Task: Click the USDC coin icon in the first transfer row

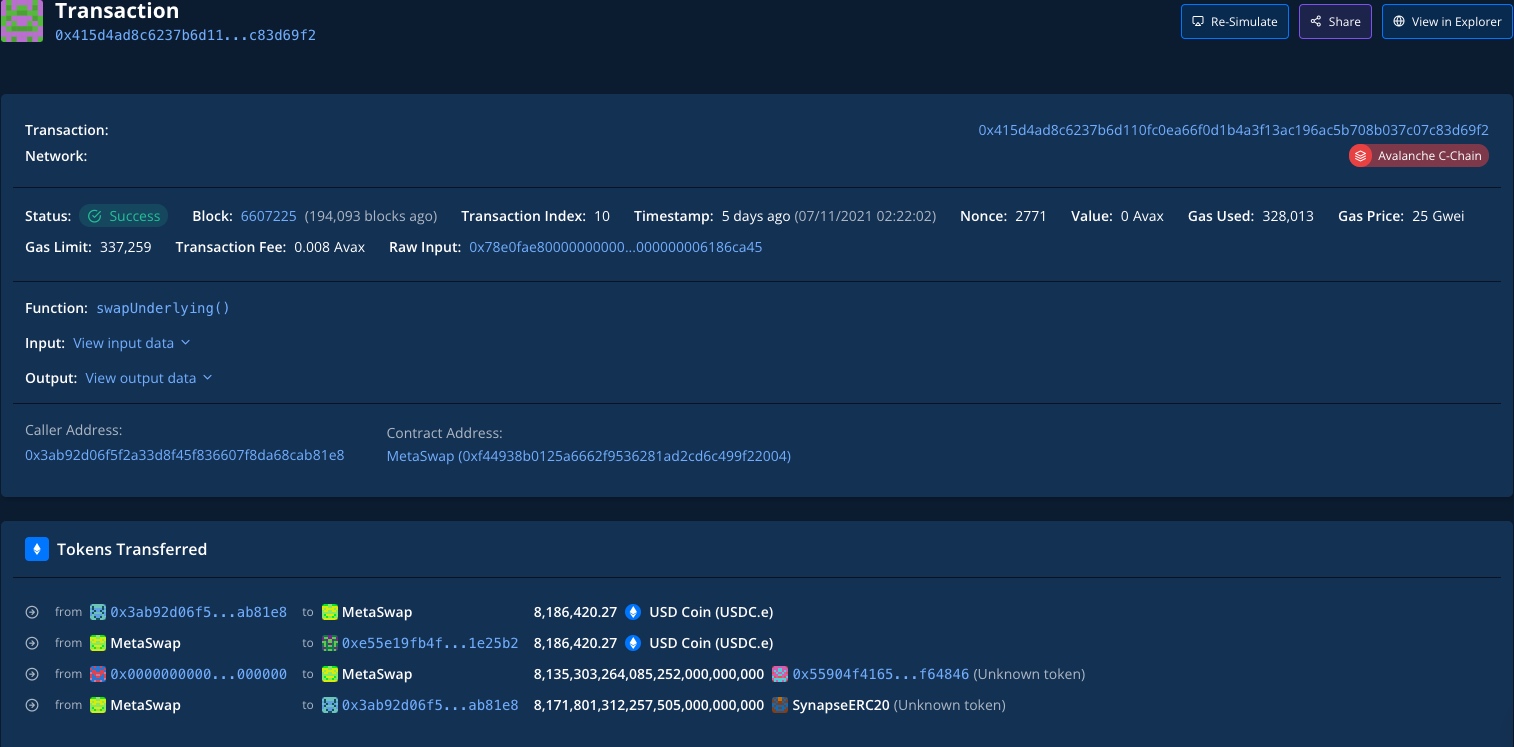Action: 633,612
